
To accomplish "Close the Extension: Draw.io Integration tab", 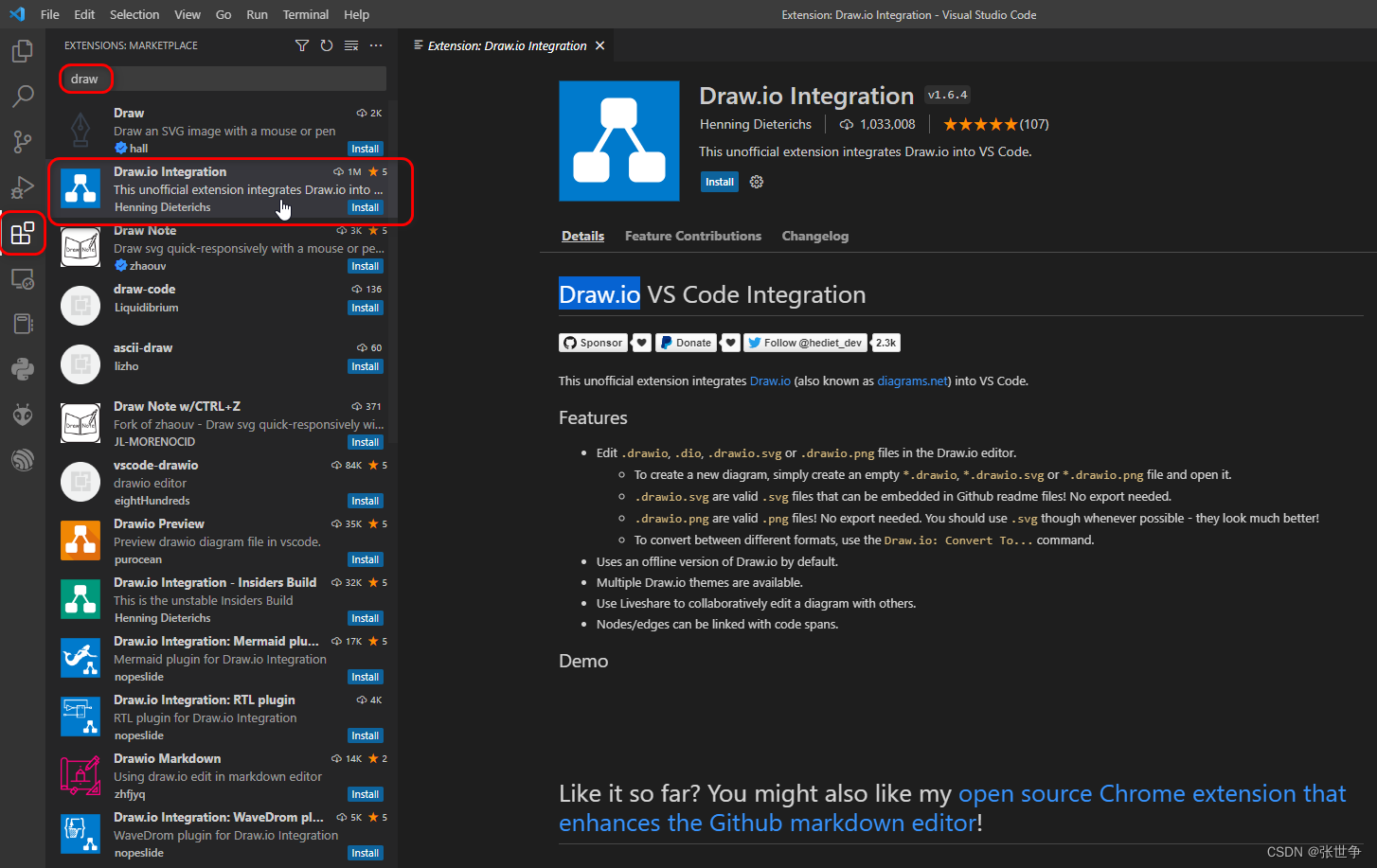I will [x=599, y=45].
